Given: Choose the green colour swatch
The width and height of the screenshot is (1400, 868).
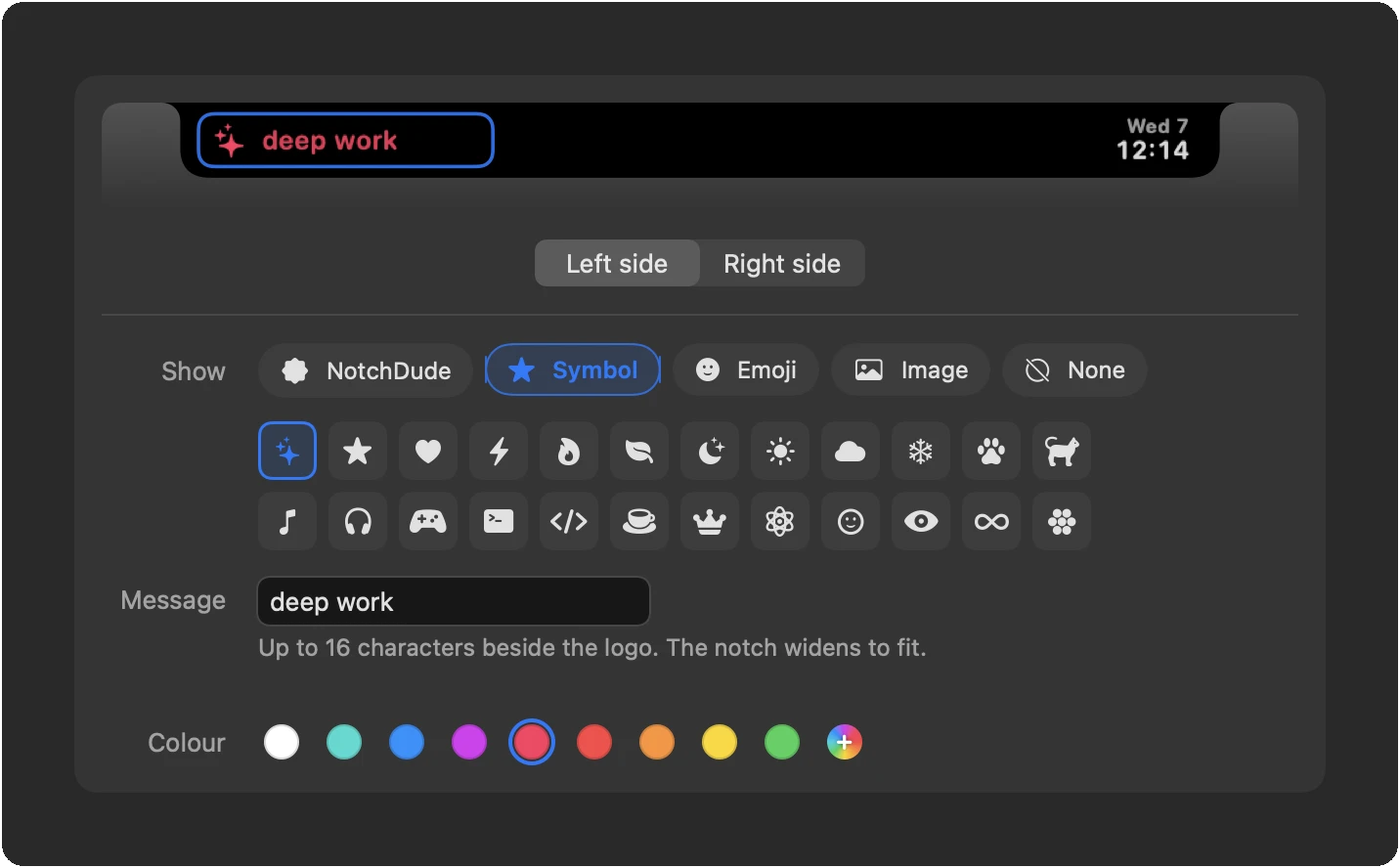Looking at the screenshot, I should [782, 742].
